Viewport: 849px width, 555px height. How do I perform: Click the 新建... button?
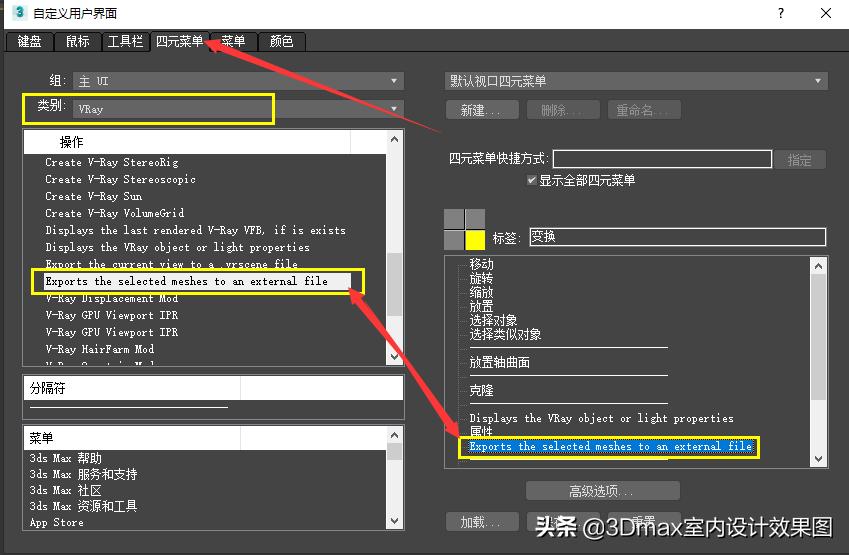pos(482,110)
